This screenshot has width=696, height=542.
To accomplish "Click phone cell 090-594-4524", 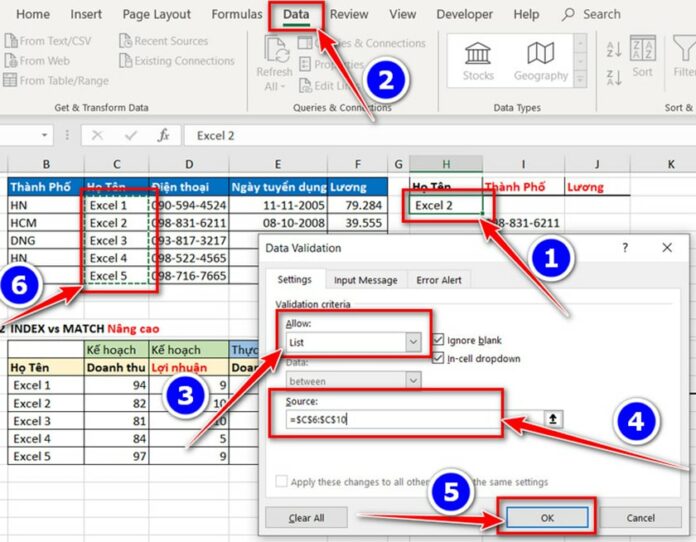I will coord(189,205).
